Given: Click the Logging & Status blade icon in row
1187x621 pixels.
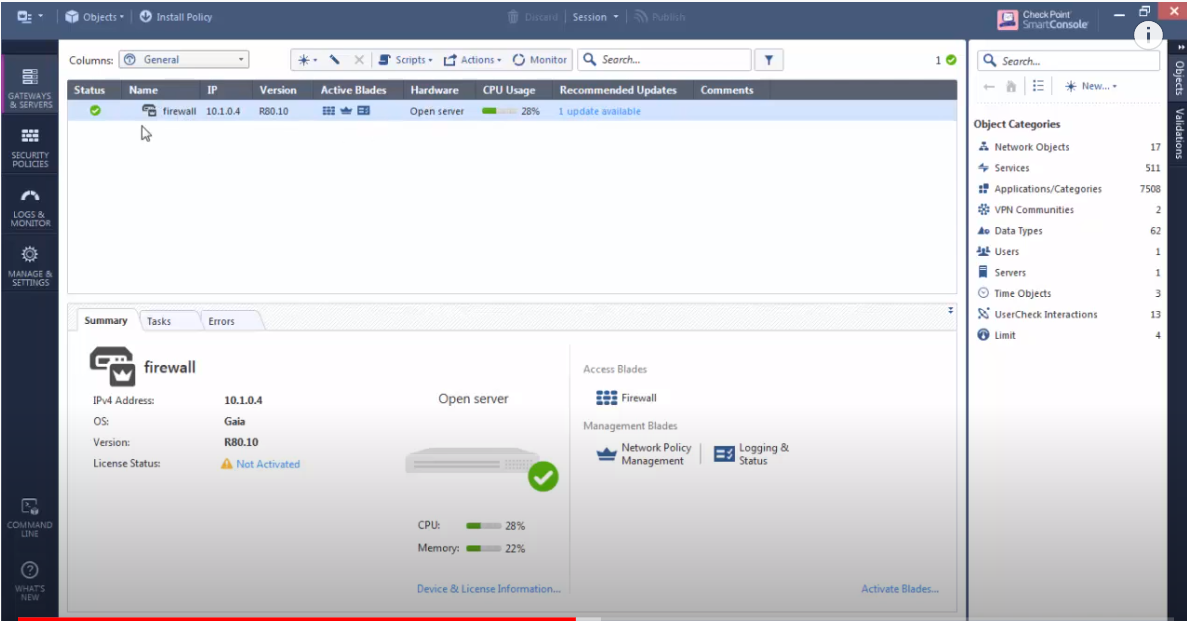Looking at the screenshot, I should 363,111.
